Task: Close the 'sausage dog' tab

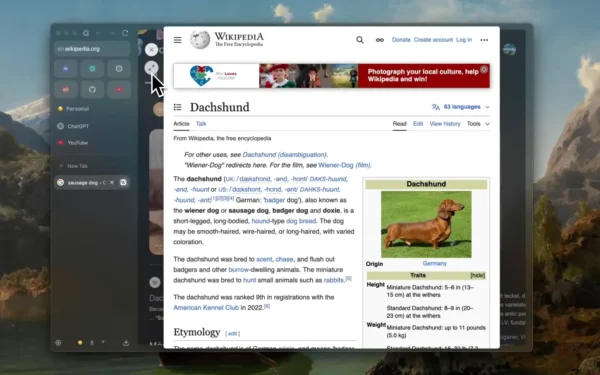Action: 112,183
